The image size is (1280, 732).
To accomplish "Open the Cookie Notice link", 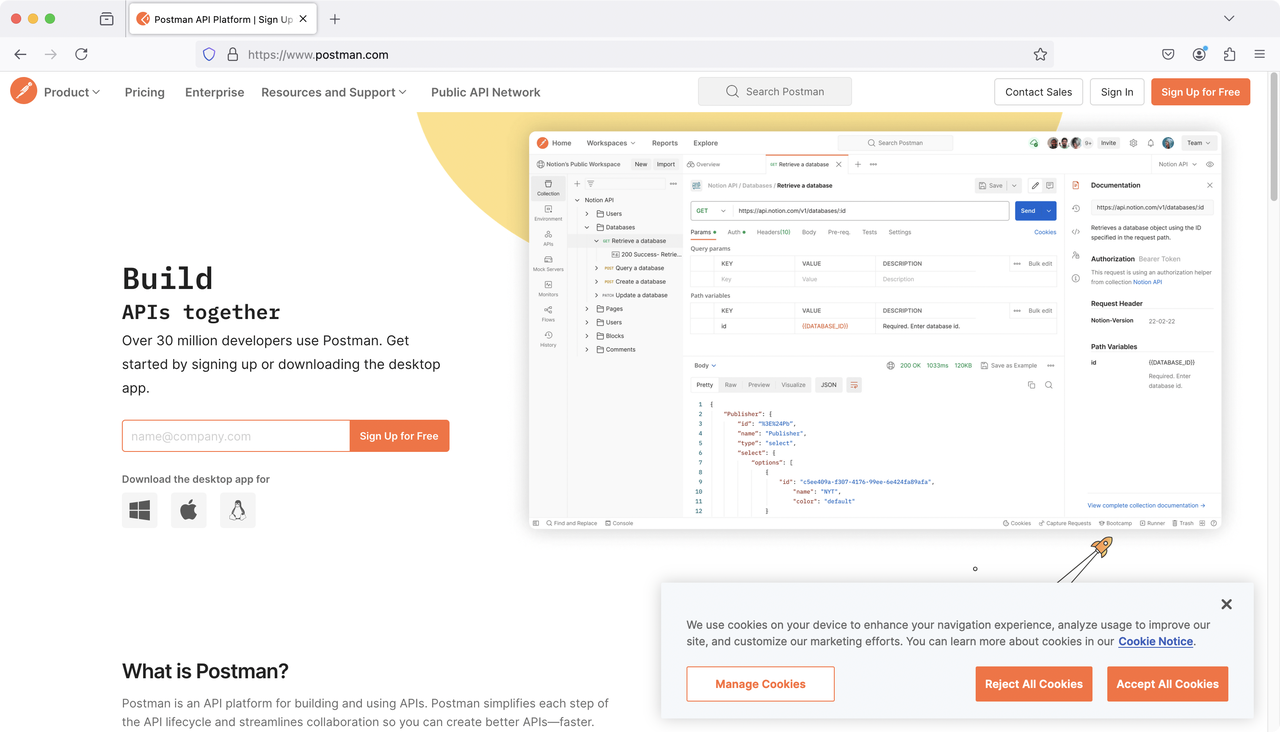I will (x=1155, y=642).
